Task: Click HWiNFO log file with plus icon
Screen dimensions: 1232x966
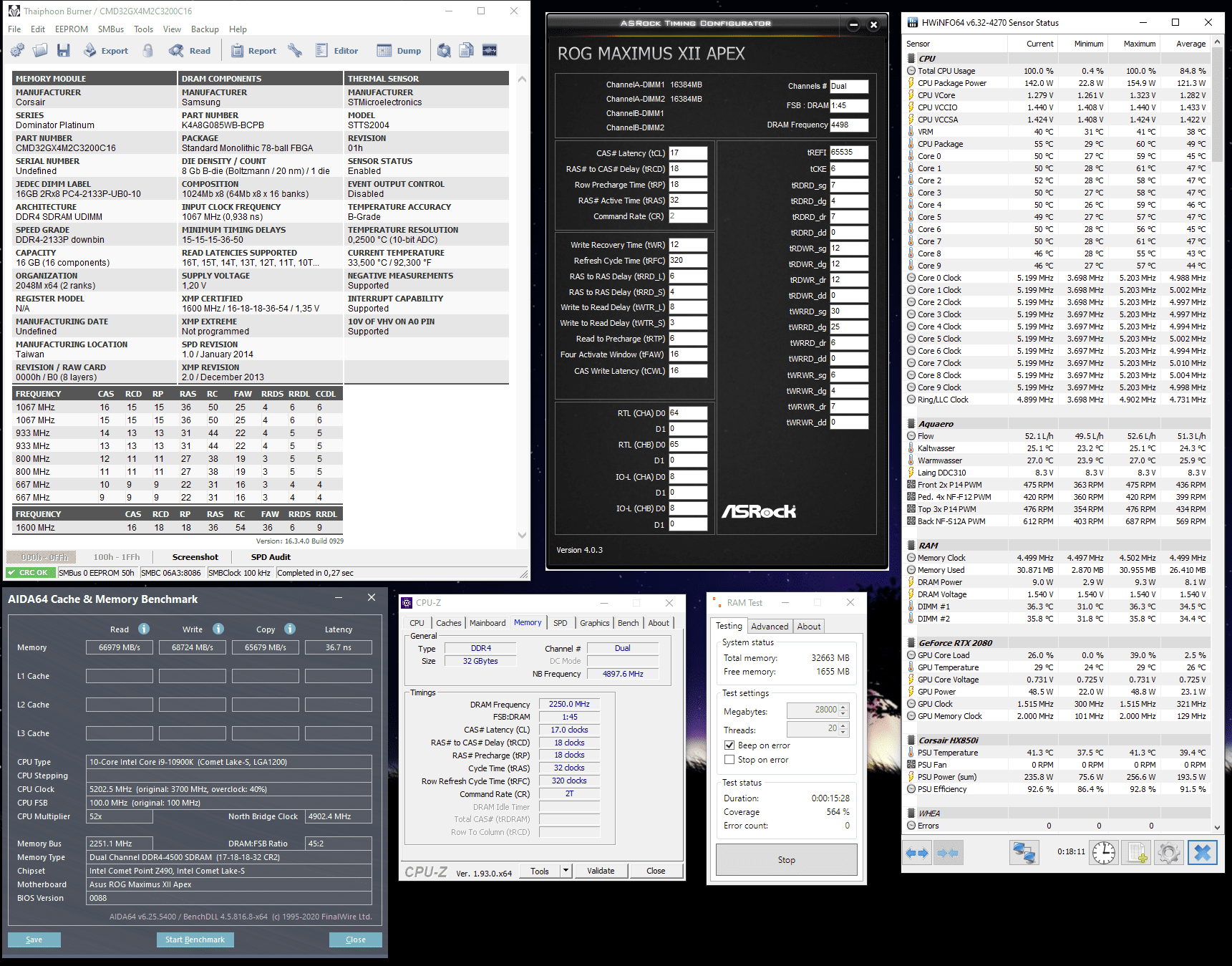Action: click(1138, 853)
